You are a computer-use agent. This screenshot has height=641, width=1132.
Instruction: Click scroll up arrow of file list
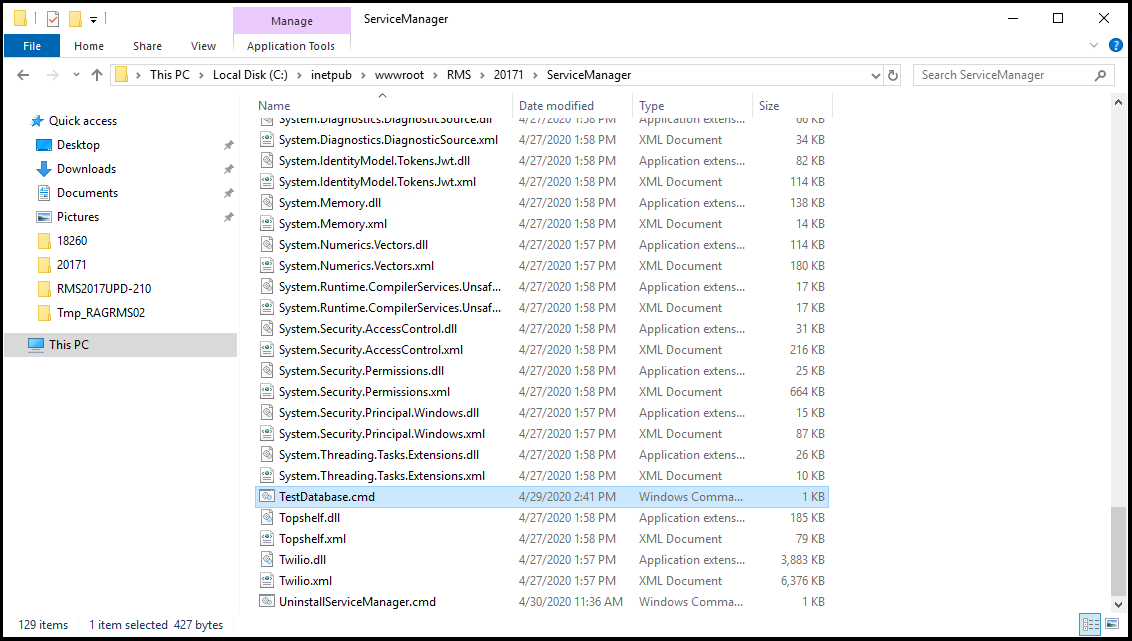pyautogui.click(x=1118, y=103)
